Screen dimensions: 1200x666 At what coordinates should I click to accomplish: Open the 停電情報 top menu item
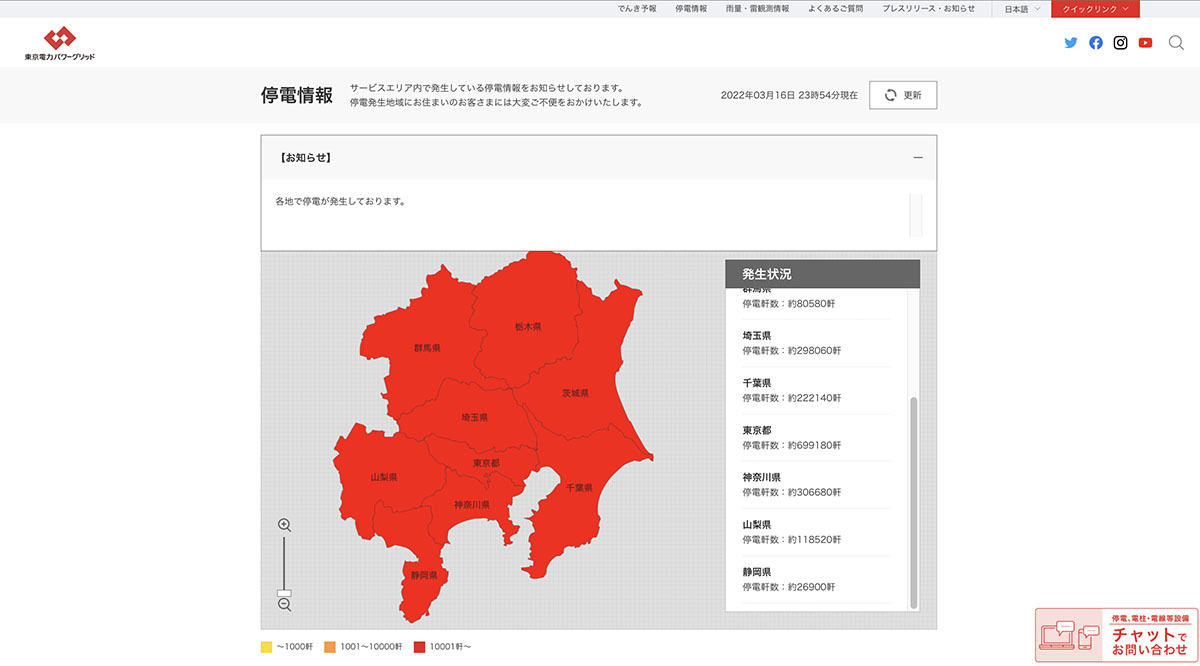tap(691, 8)
